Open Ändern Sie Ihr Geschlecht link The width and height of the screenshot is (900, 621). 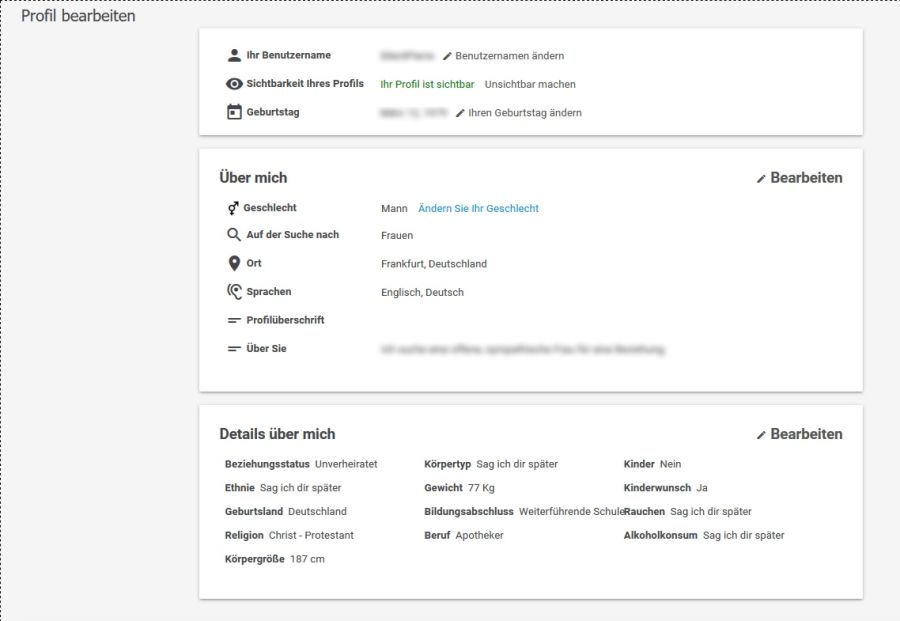coord(478,209)
